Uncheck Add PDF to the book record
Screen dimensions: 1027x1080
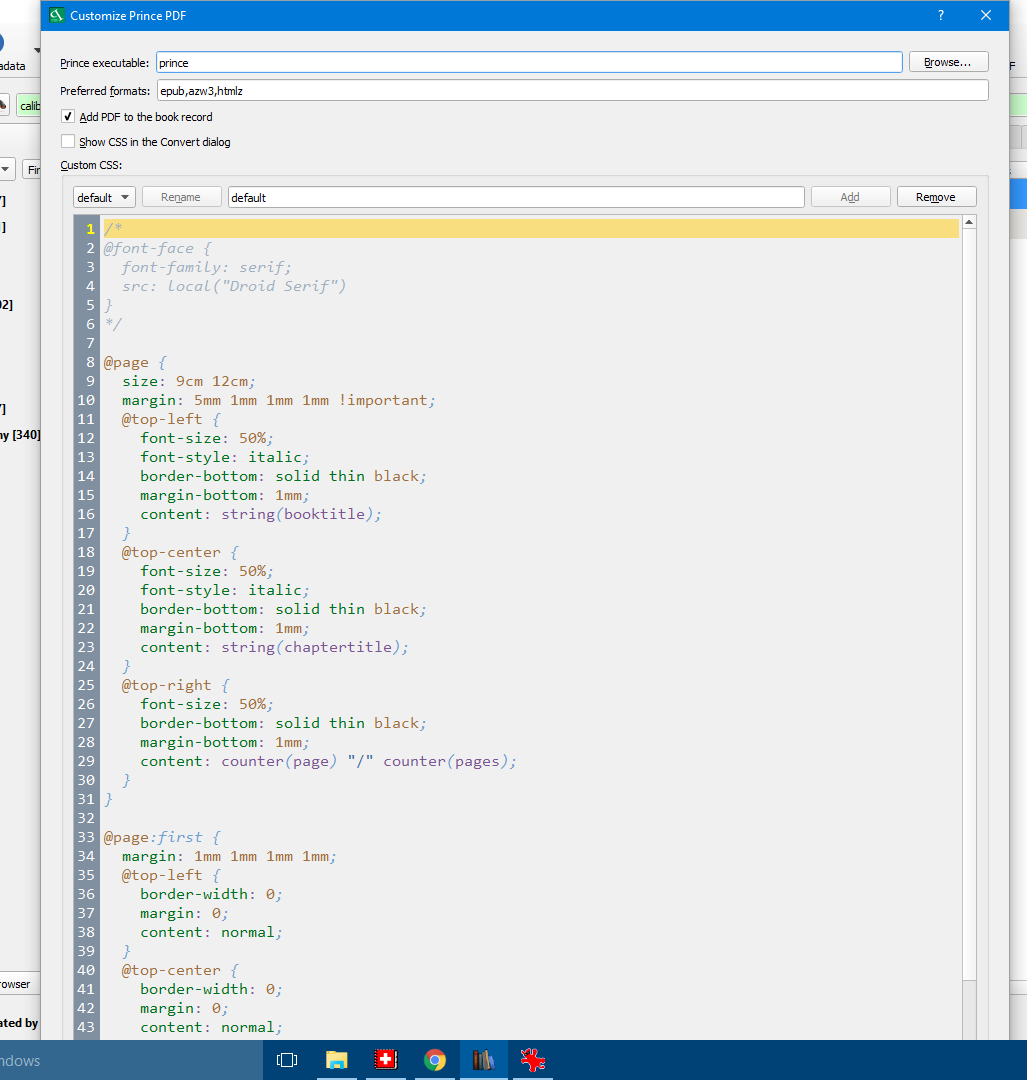[x=68, y=117]
